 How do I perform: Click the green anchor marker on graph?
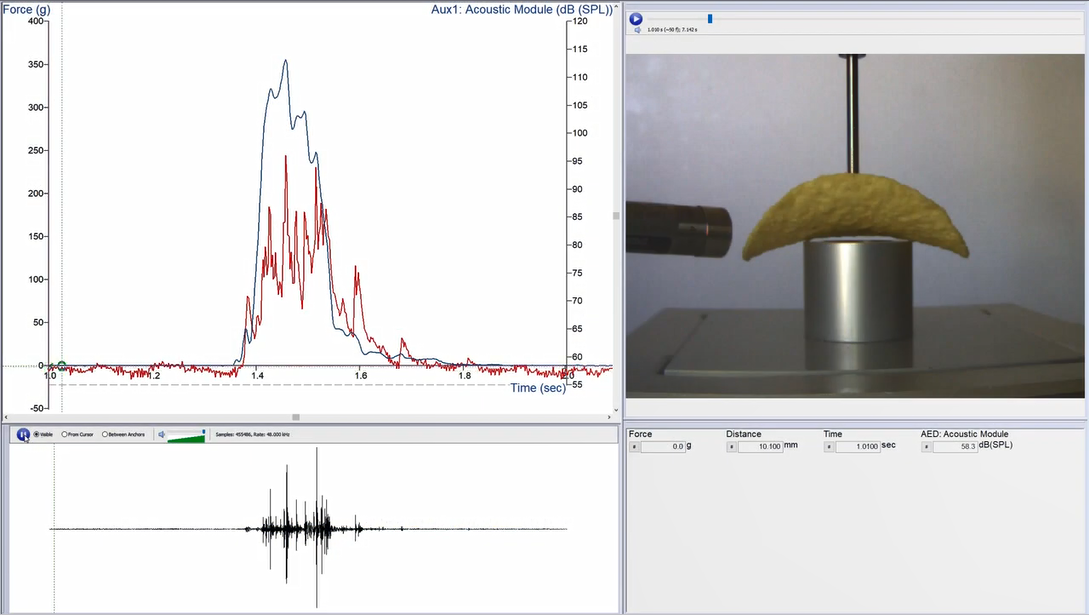coord(62,366)
